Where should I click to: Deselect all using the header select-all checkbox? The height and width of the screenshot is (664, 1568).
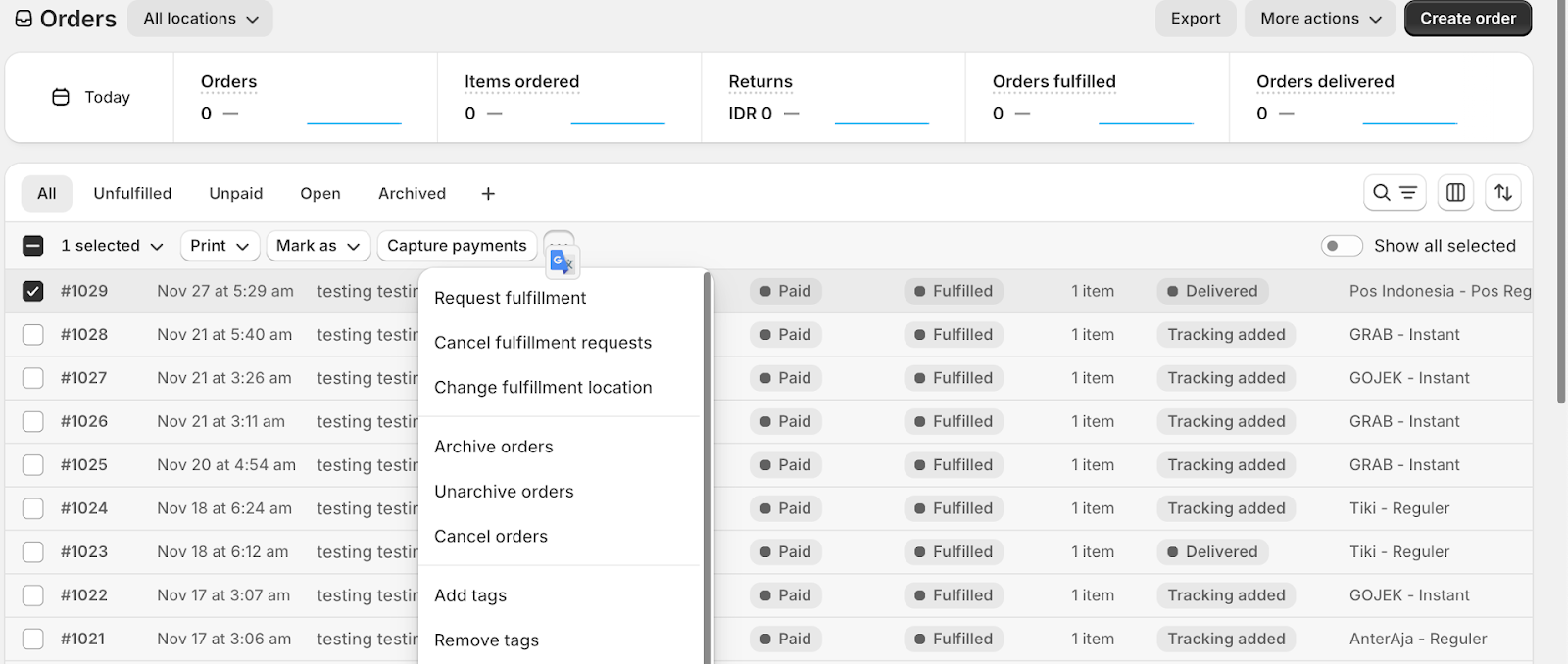[33, 246]
